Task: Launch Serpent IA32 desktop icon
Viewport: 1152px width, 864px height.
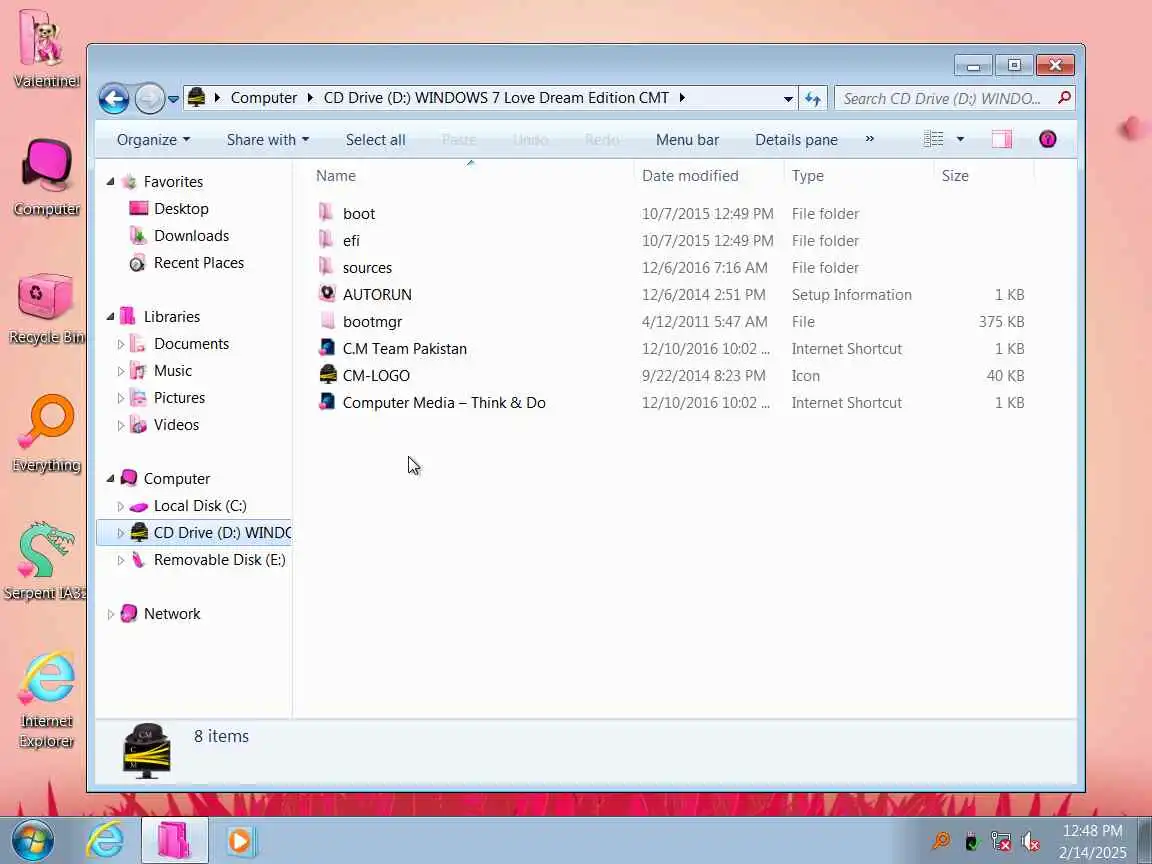Action: pos(44,561)
